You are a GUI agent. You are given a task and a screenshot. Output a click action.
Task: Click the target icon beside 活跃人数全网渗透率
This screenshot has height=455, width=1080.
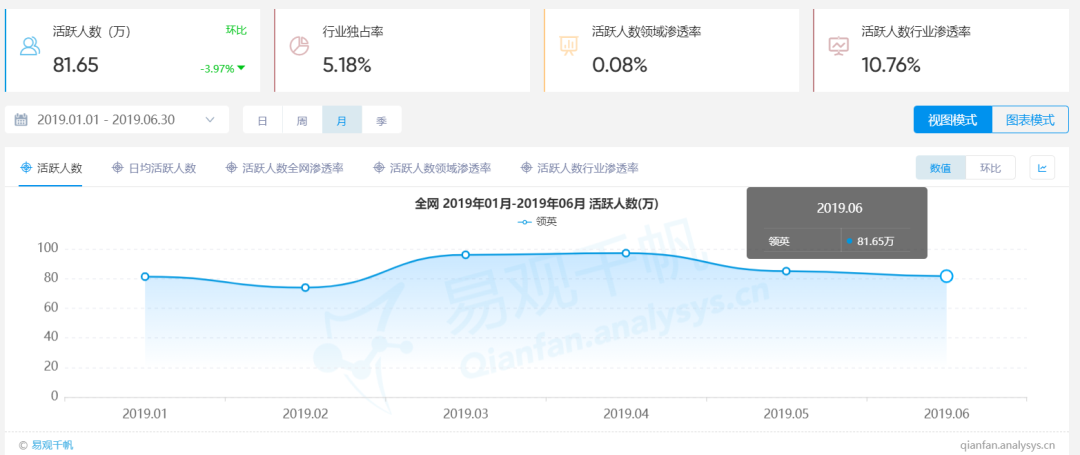231,168
